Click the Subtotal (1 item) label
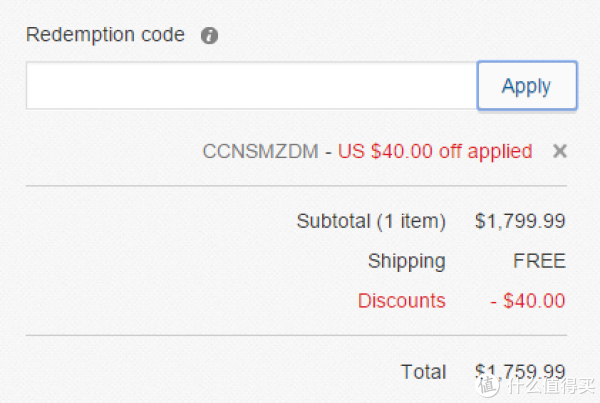Image resolution: width=600 pixels, height=403 pixels. click(x=371, y=221)
